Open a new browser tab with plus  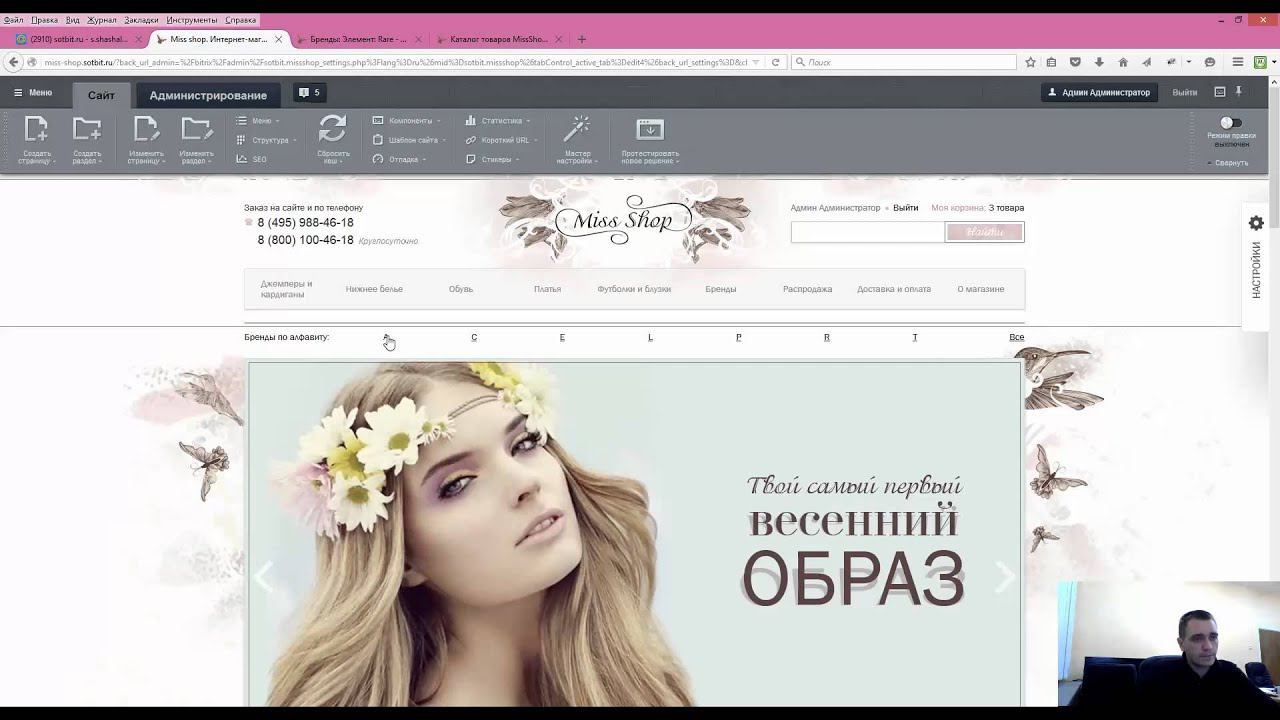point(582,39)
